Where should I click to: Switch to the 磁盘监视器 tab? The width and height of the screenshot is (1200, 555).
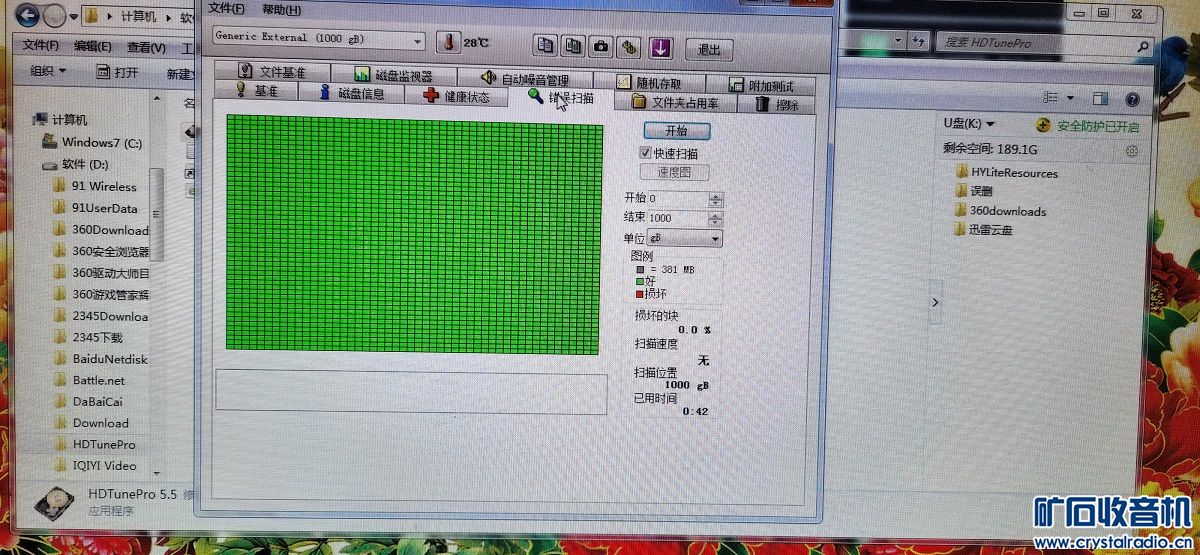pyautogui.click(x=393, y=75)
